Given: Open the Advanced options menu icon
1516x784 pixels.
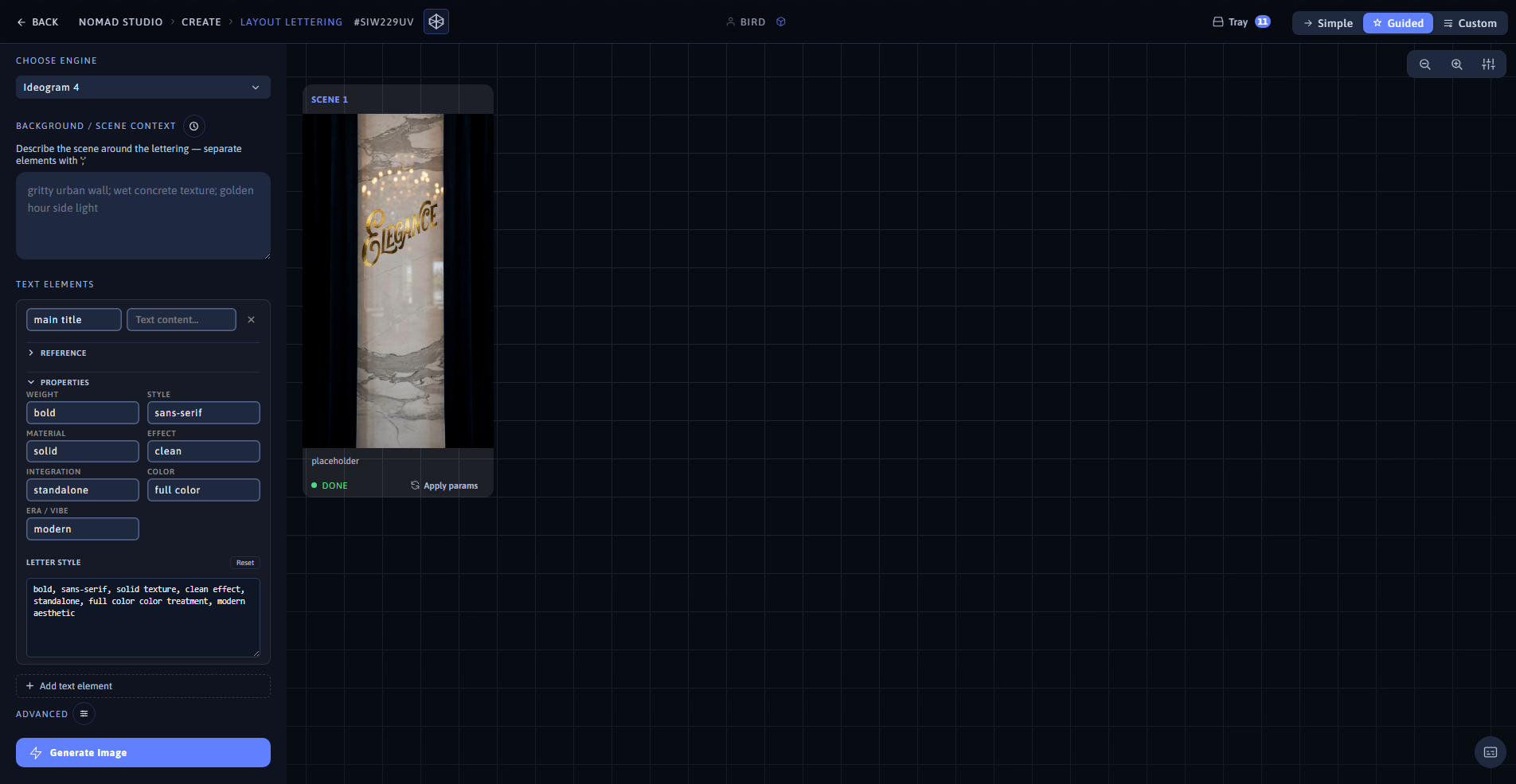Looking at the screenshot, I should (84, 714).
